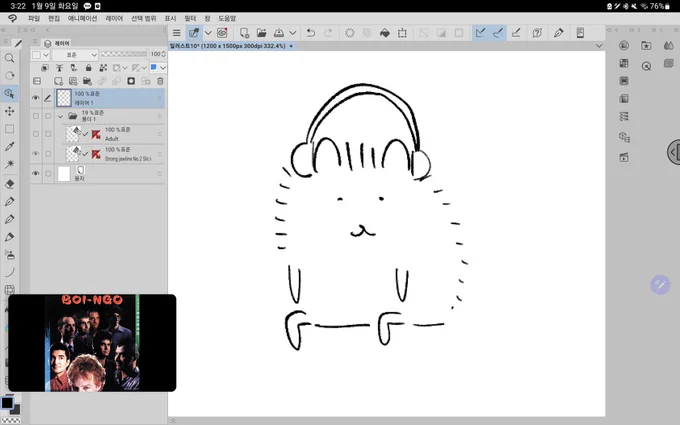
Task: Select the black foreground color swatch
Action: click(7, 403)
